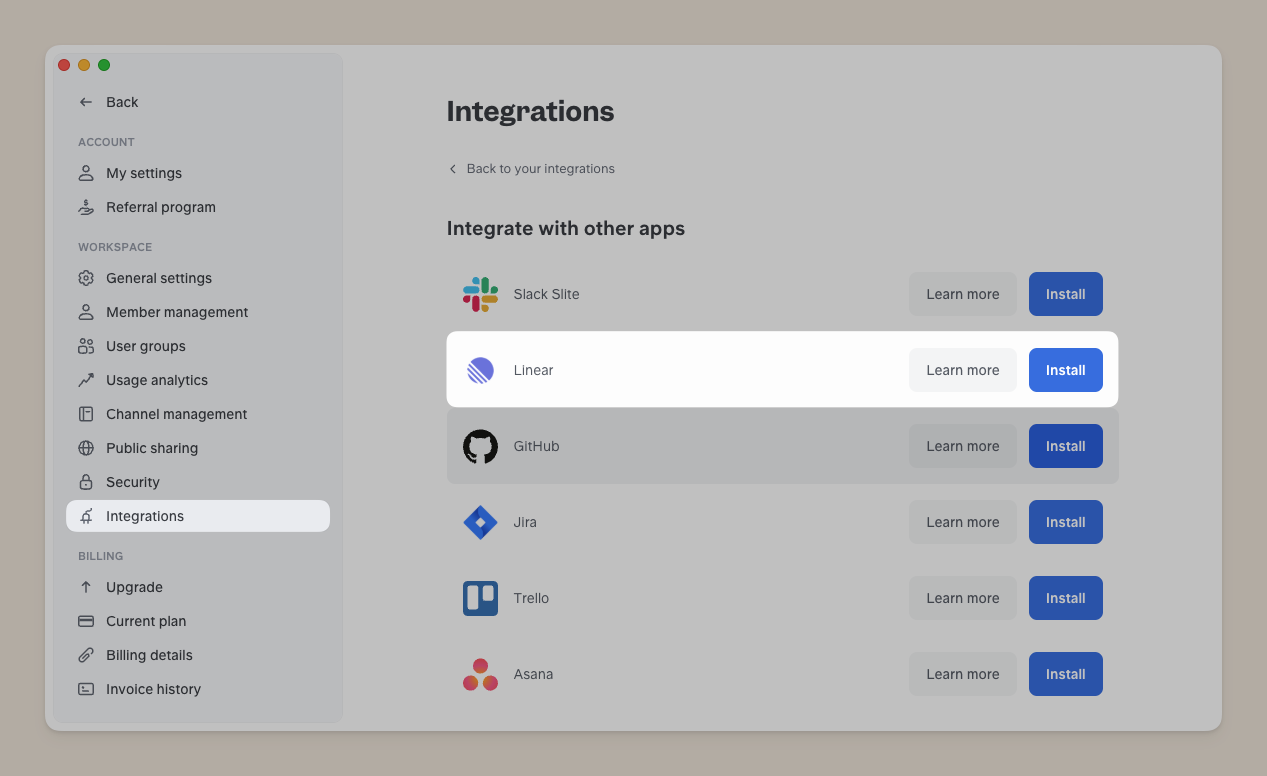Click the Integrations plug icon
Viewport: 1267px width, 776px height.
click(x=86, y=516)
